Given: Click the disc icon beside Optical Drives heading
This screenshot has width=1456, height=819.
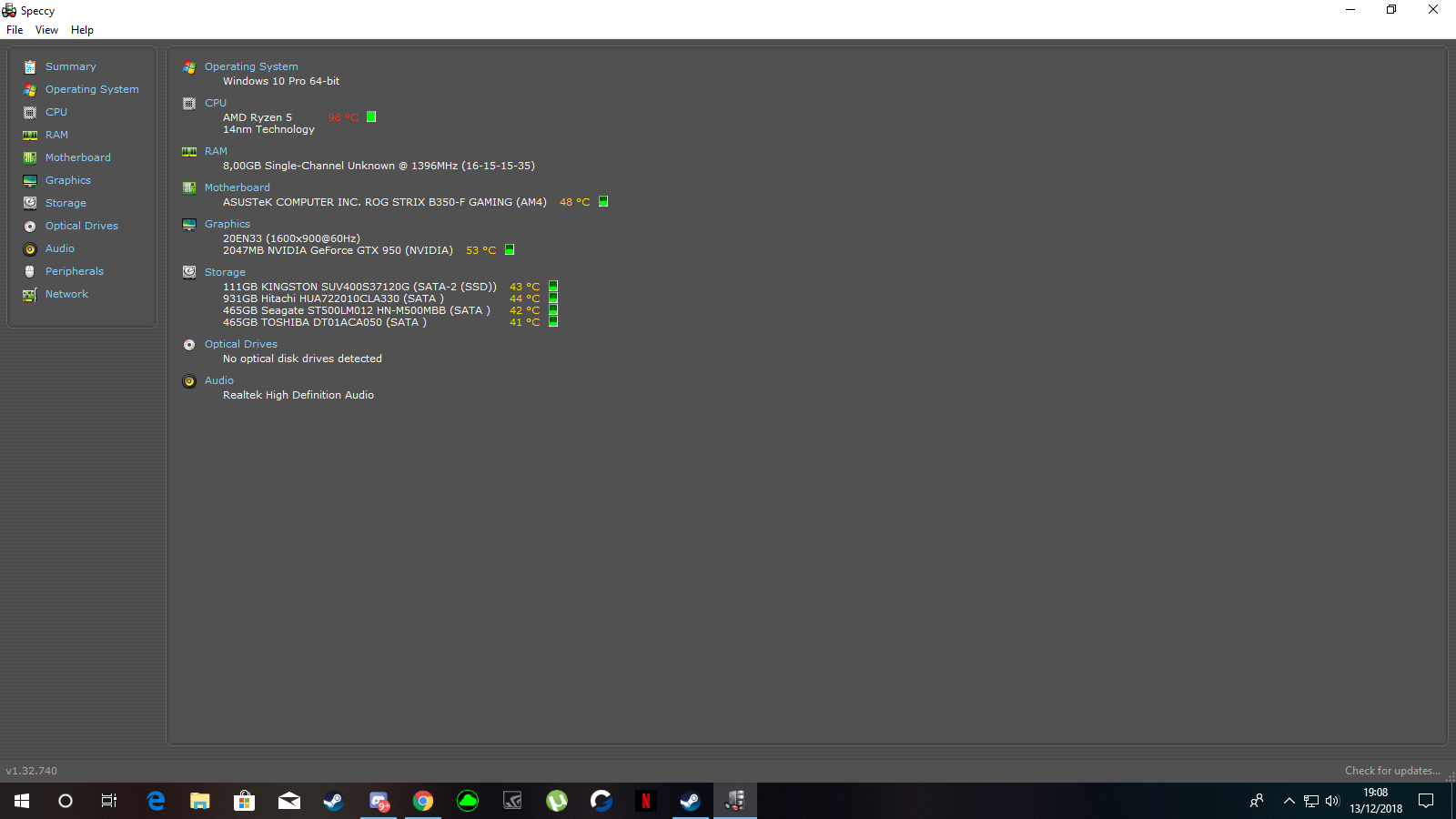Looking at the screenshot, I should tap(189, 344).
